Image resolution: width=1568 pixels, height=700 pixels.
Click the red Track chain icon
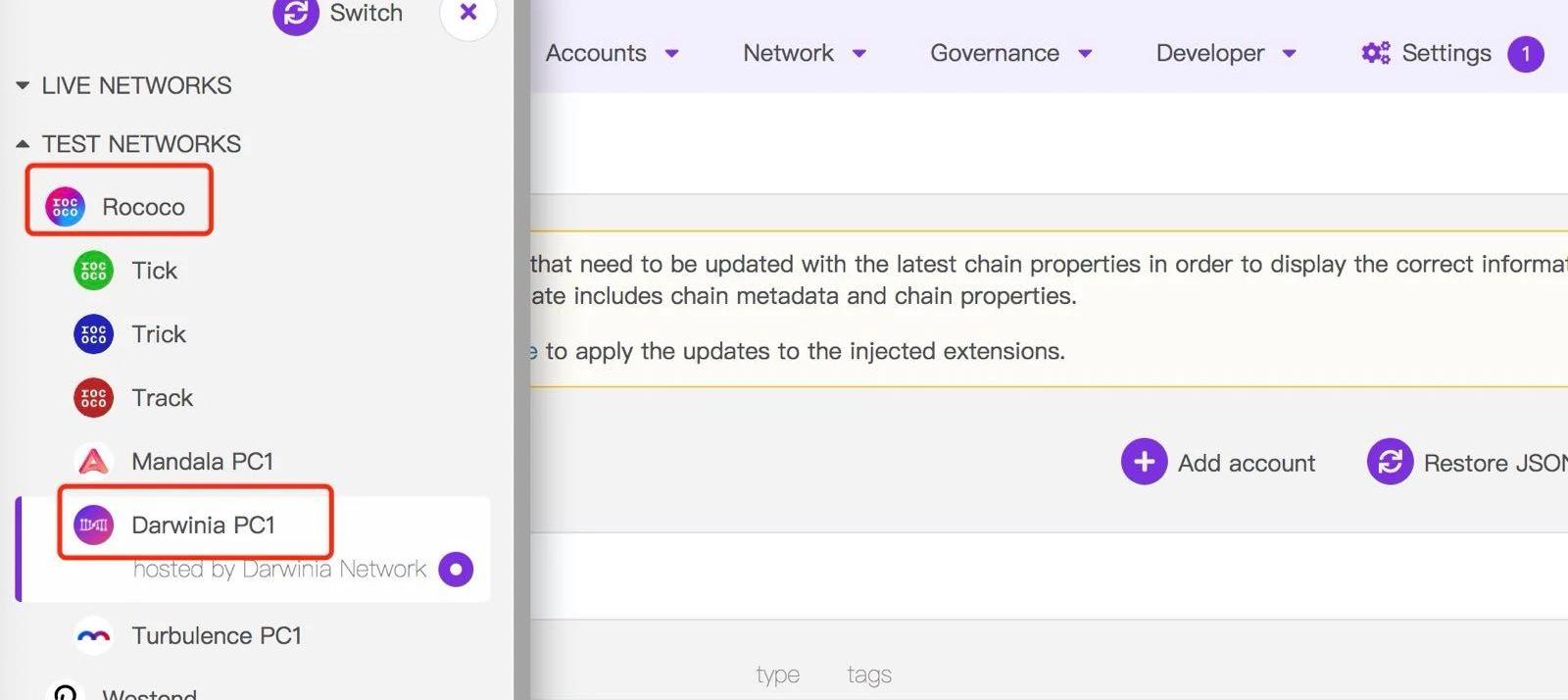pos(94,398)
